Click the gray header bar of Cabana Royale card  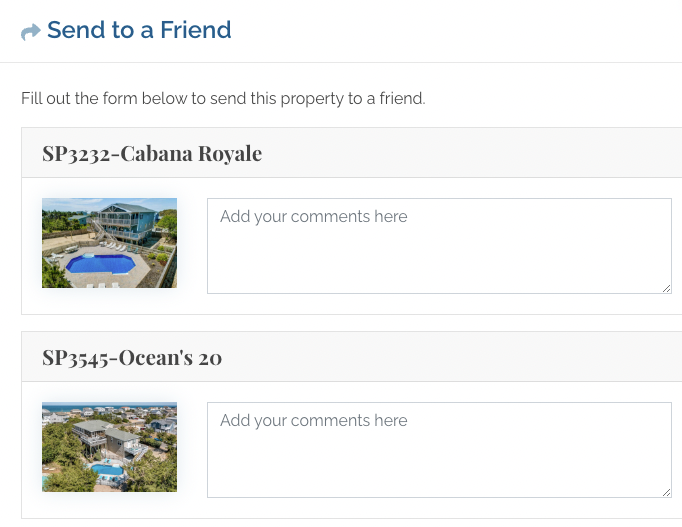tap(351, 153)
